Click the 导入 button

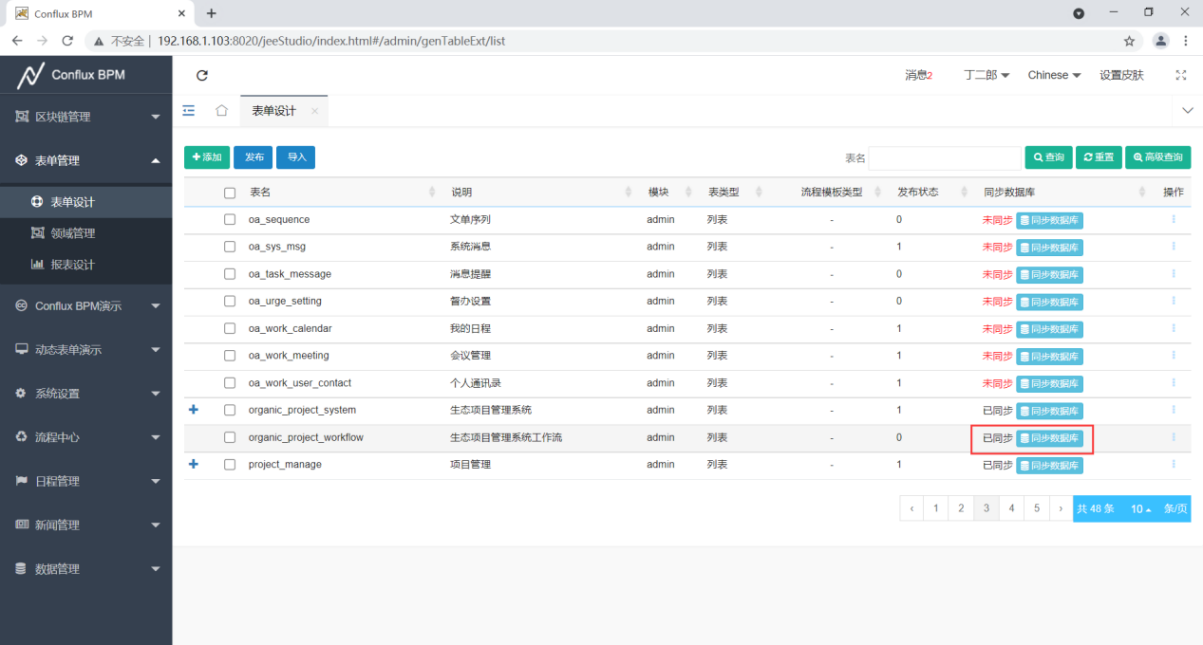(296, 157)
